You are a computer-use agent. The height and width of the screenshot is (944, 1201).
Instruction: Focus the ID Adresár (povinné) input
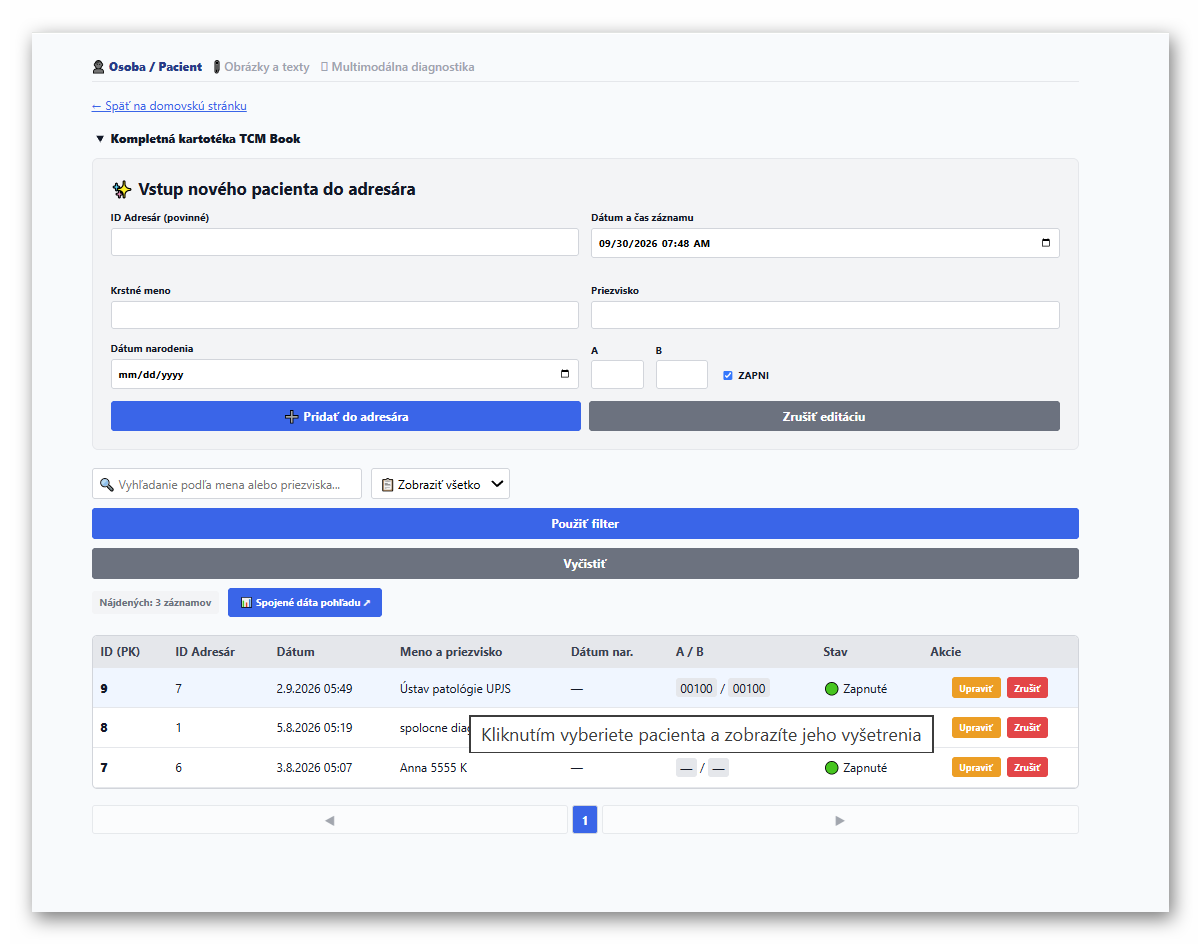pos(345,242)
